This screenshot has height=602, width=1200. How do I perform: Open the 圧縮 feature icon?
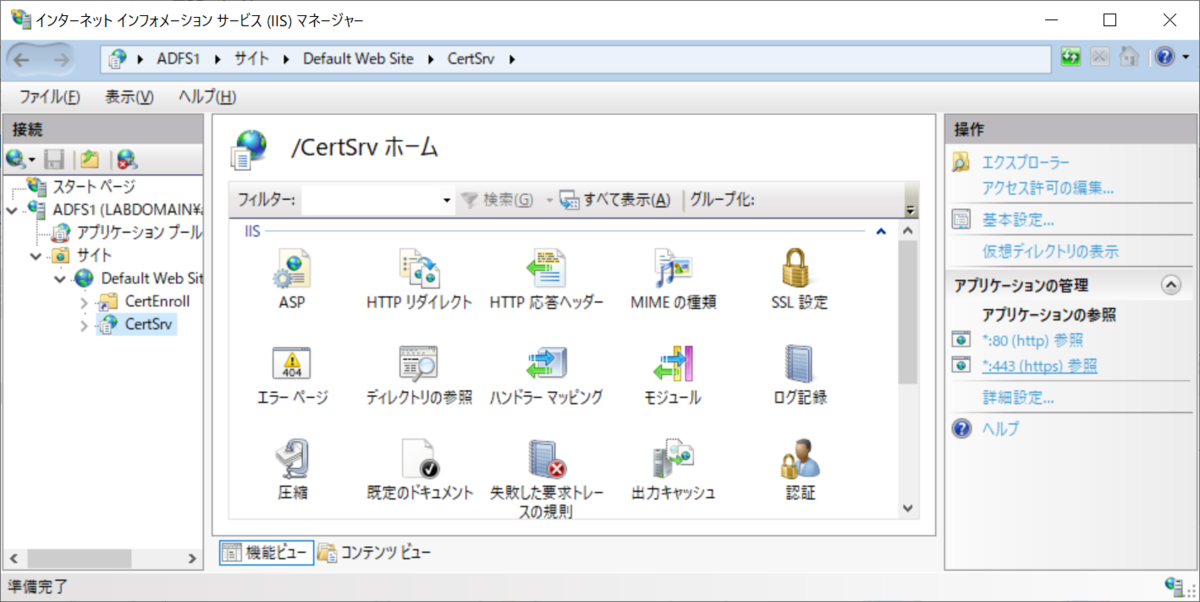[x=292, y=460]
